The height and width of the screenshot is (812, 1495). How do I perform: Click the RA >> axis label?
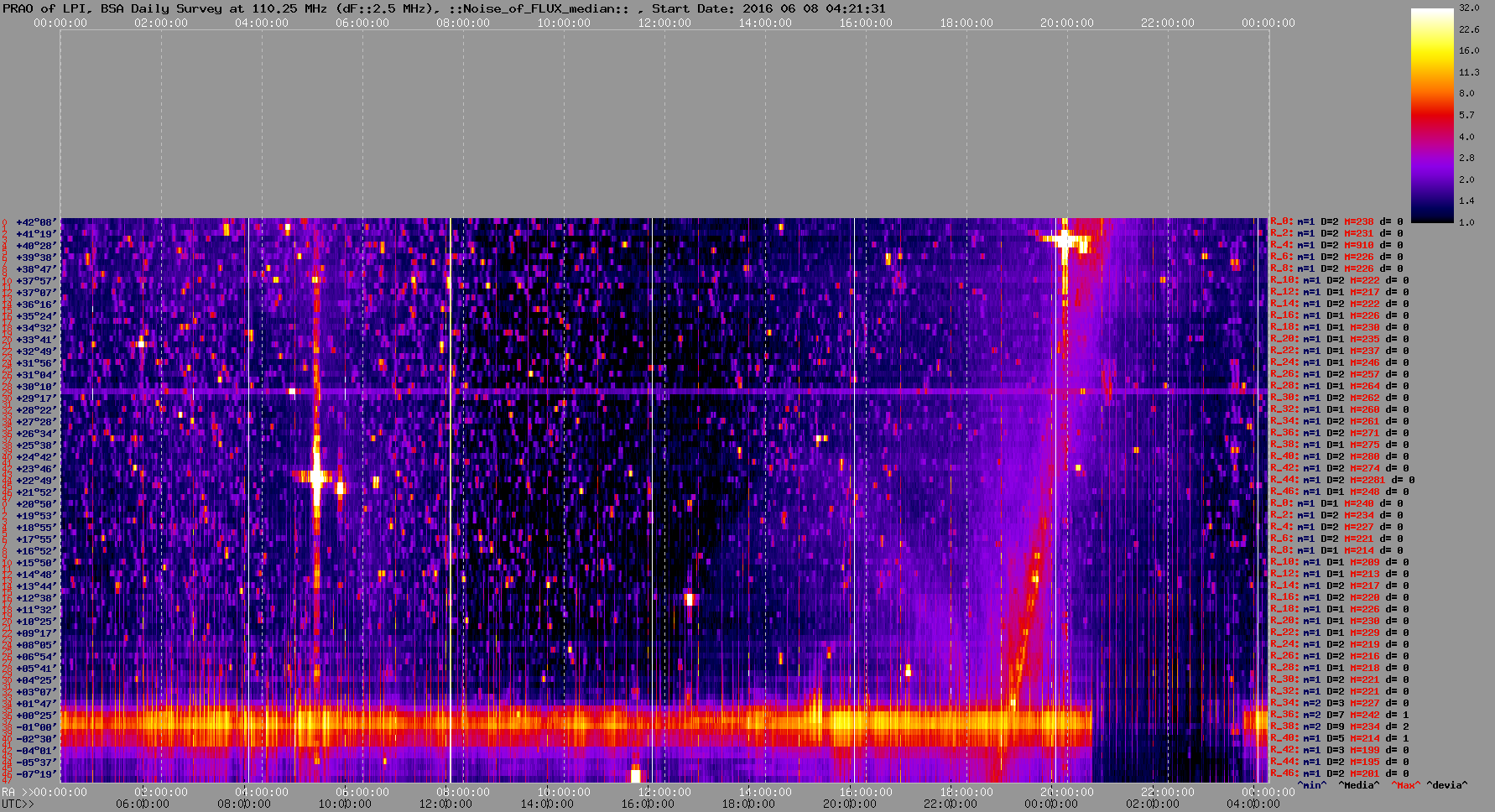[17, 791]
